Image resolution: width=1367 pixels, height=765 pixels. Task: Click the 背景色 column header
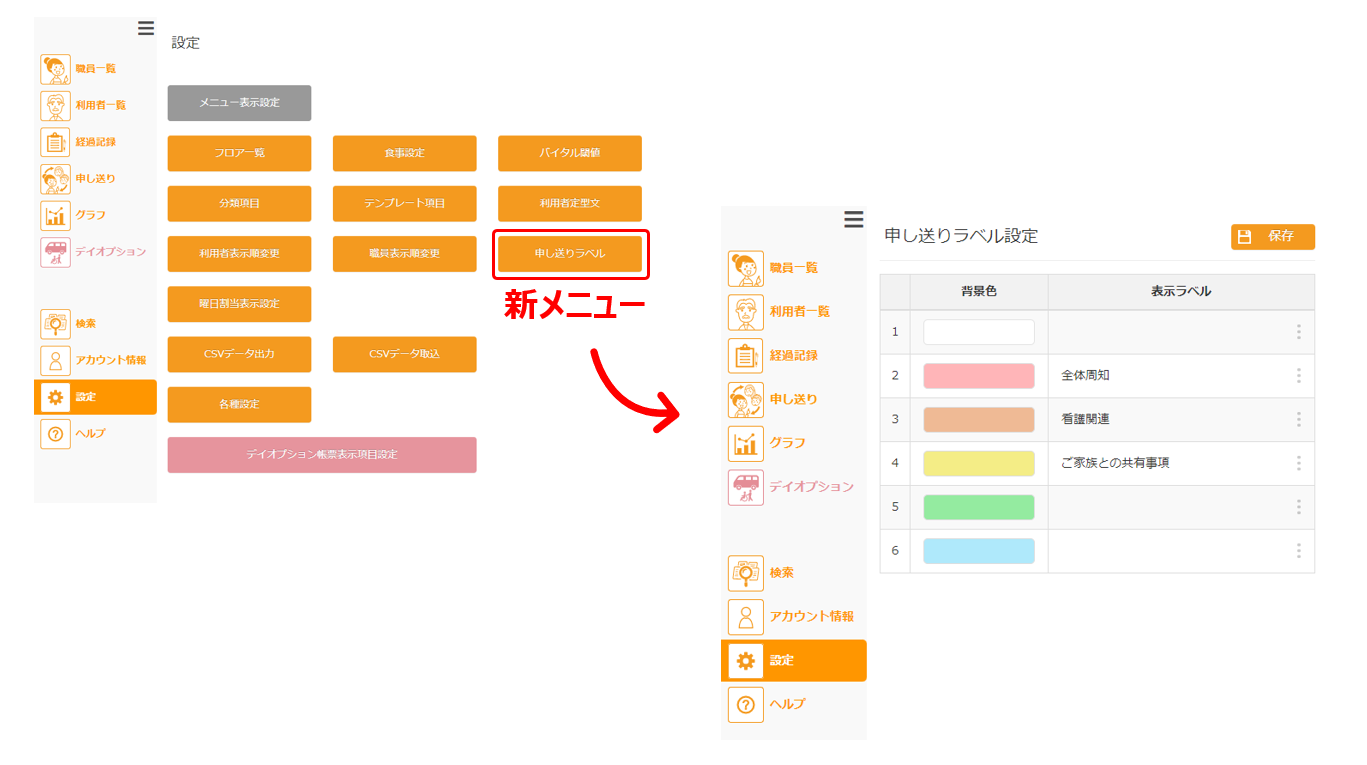[x=979, y=292]
